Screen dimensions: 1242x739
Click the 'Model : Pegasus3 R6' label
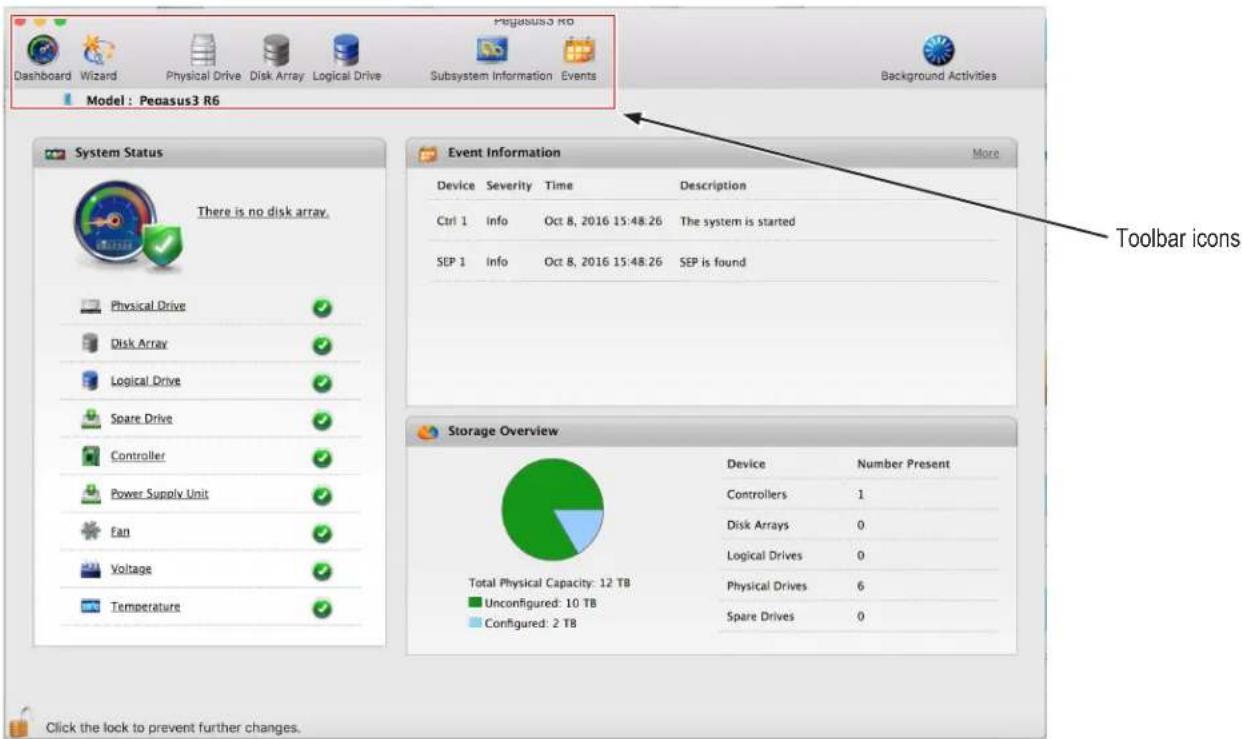click(x=153, y=101)
